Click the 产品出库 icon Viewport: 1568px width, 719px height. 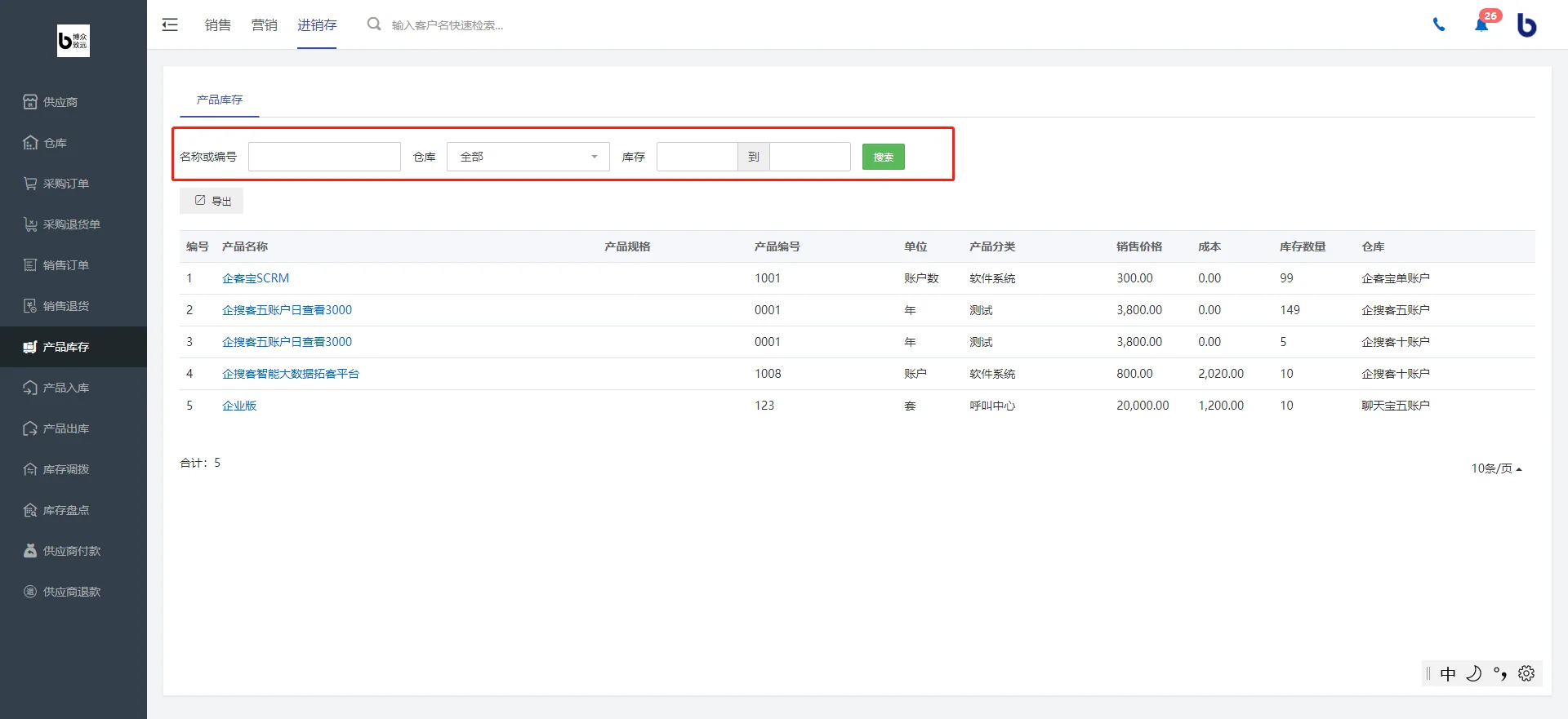tap(30, 428)
